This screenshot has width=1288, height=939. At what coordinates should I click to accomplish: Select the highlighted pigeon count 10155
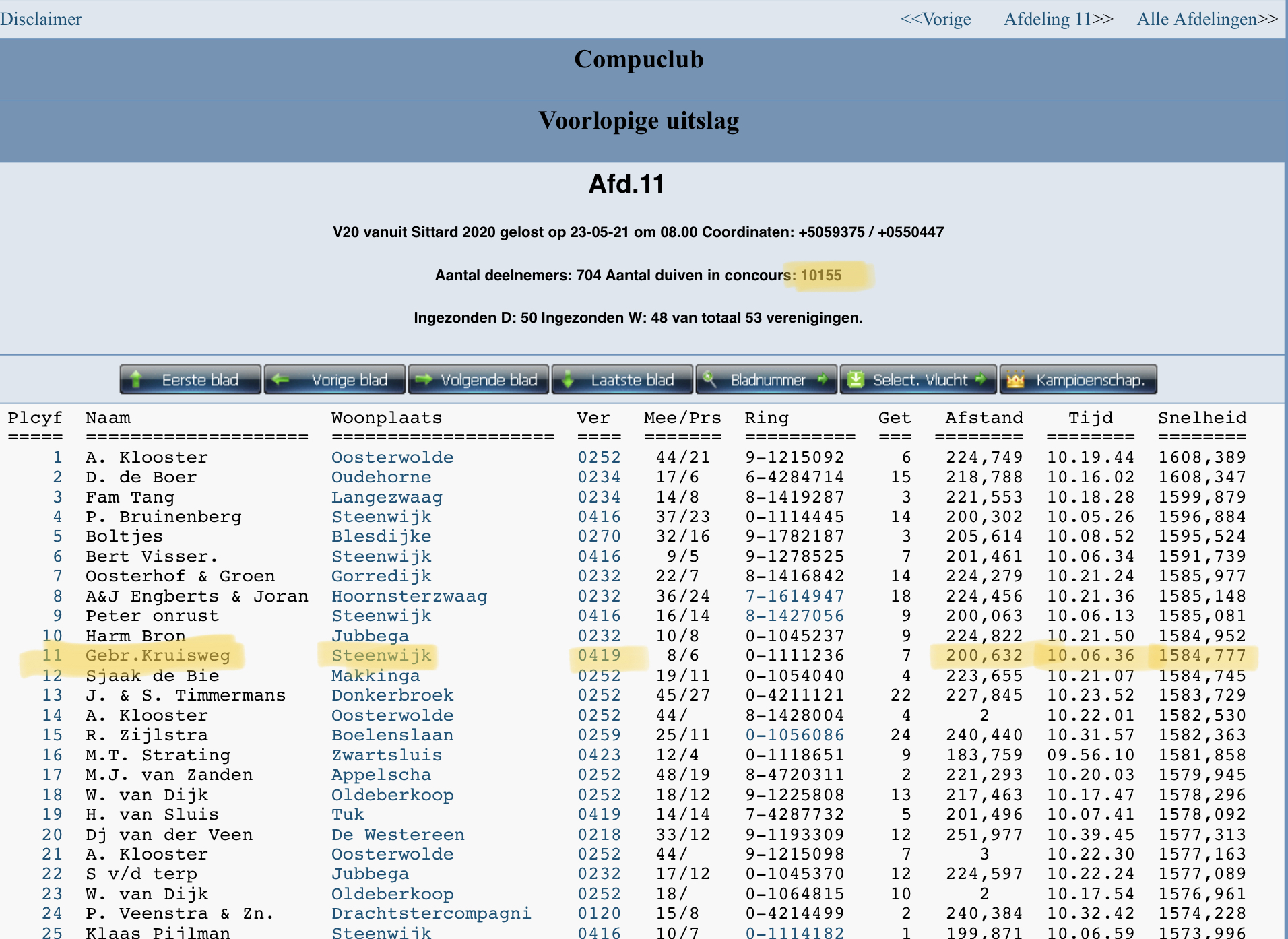(x=821, y=276)
